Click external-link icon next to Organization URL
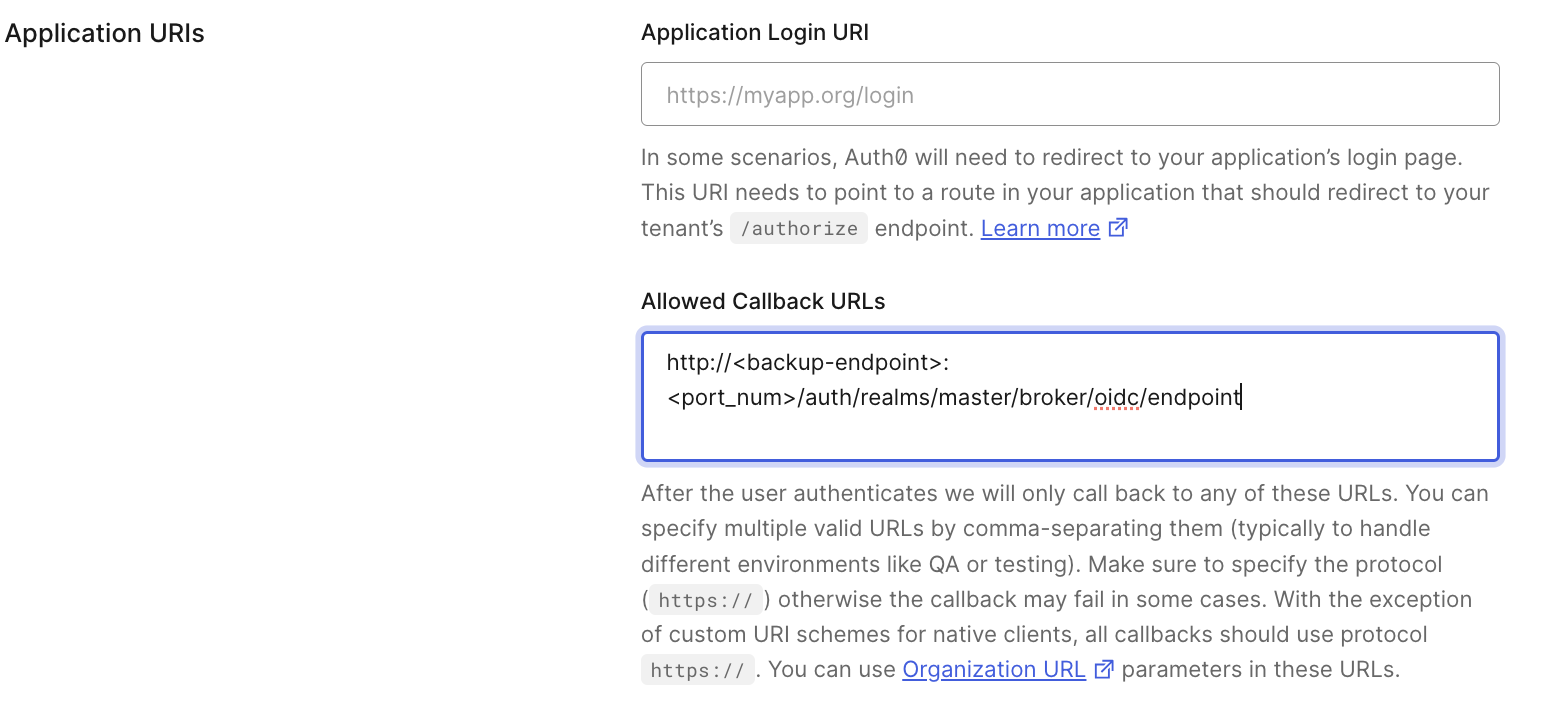Image resolution: width=1544 pixels, height=702 pixels. 1104,670
